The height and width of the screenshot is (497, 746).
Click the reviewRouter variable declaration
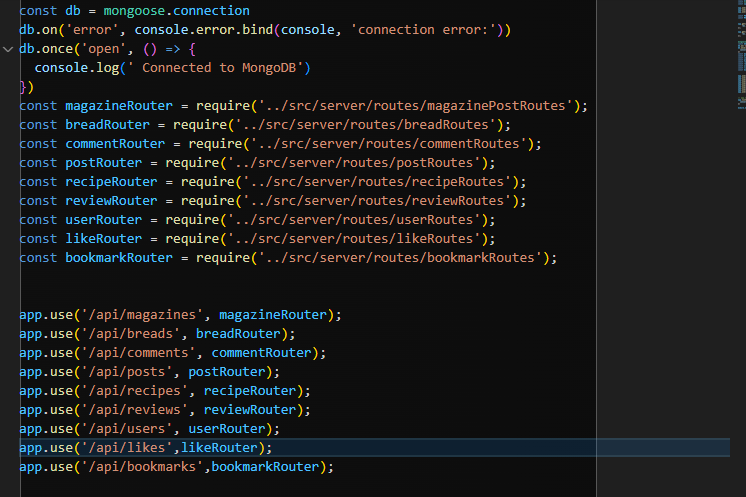[x=111, y=201]
